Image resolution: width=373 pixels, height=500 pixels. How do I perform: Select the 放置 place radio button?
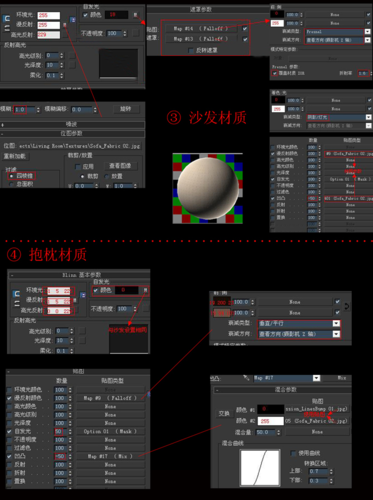click(x=107, y=176)
